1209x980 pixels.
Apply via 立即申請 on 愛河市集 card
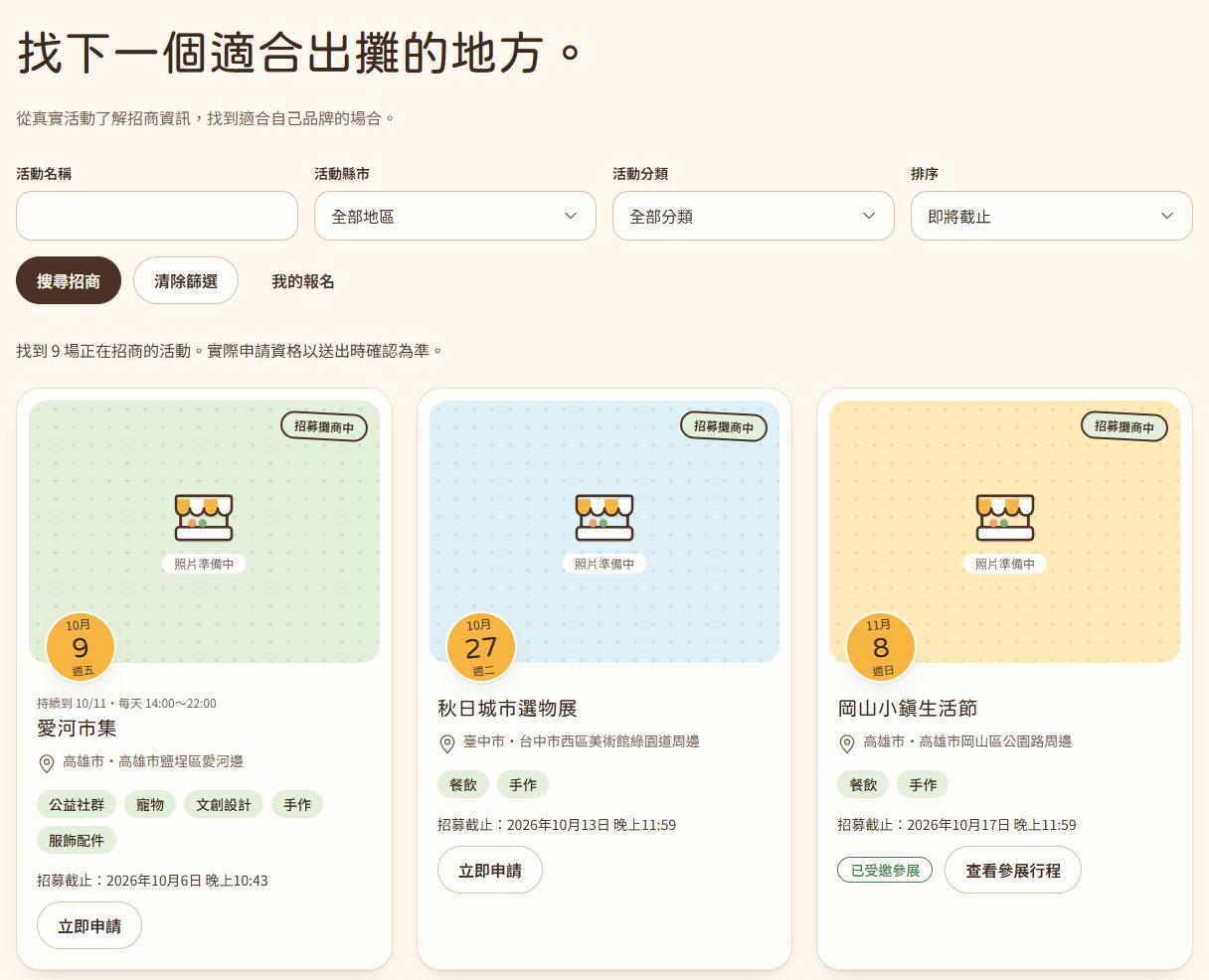coord(89,926)
